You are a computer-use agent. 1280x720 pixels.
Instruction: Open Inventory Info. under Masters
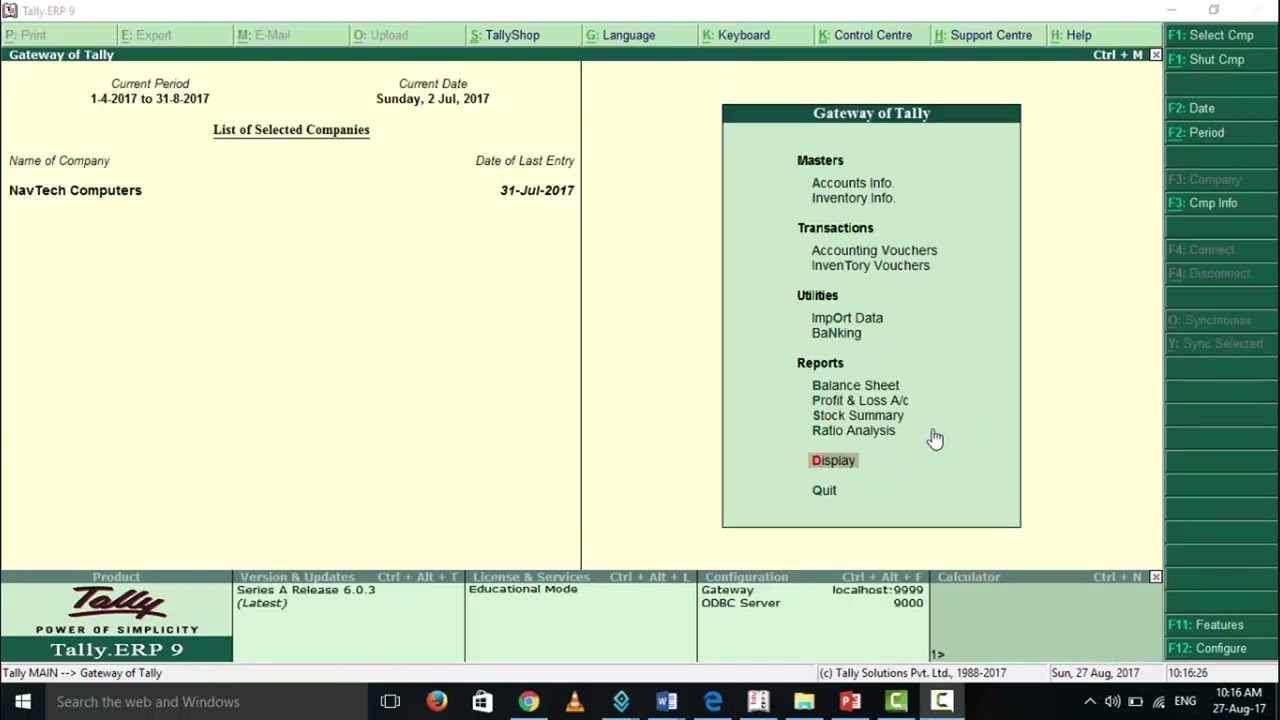(x=853, y=198)
